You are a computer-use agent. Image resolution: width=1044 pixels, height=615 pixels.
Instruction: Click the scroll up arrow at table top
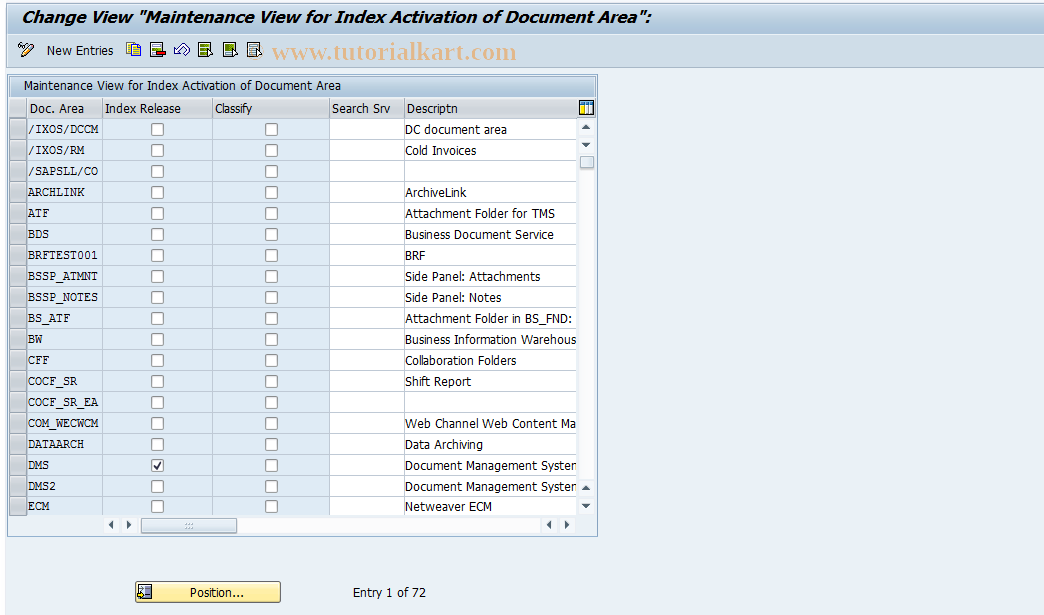586,127
